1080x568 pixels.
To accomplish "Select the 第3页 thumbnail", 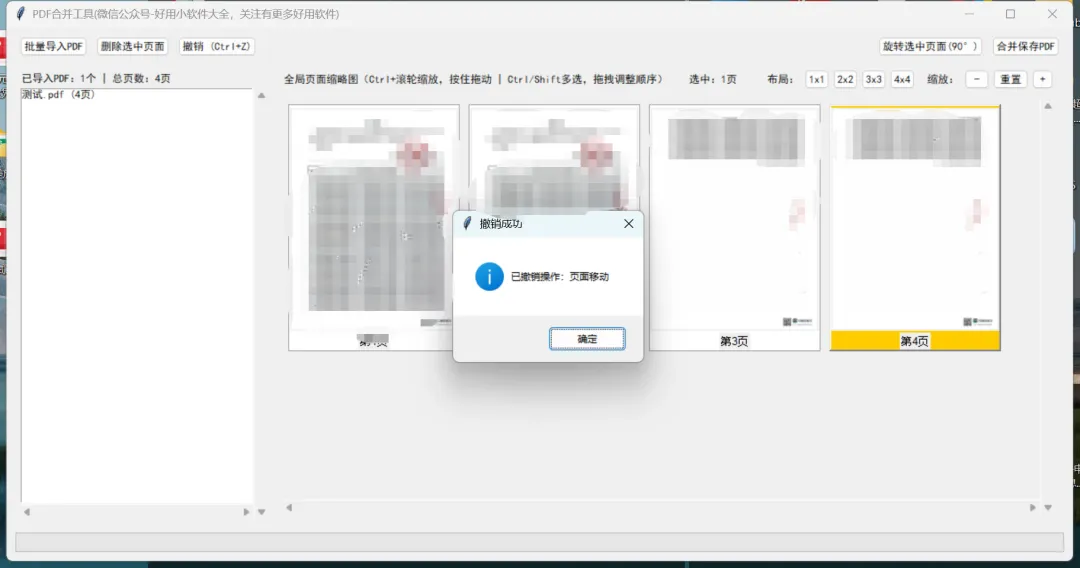I will [x=735, y=227].
